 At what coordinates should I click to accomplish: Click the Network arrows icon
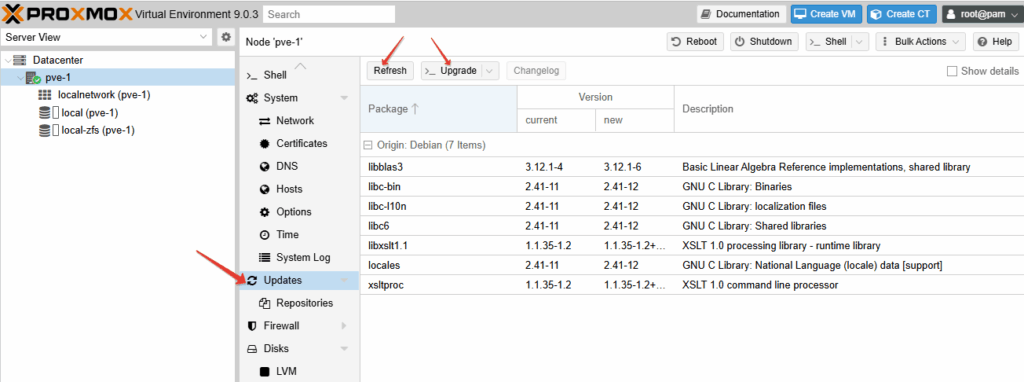click(x=264, y=121)
